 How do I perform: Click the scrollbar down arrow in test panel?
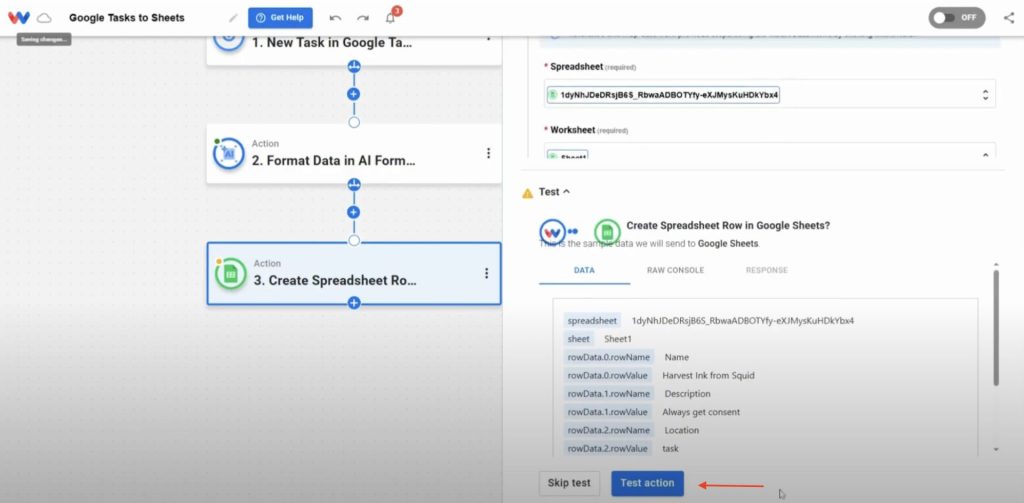point(996,449)
